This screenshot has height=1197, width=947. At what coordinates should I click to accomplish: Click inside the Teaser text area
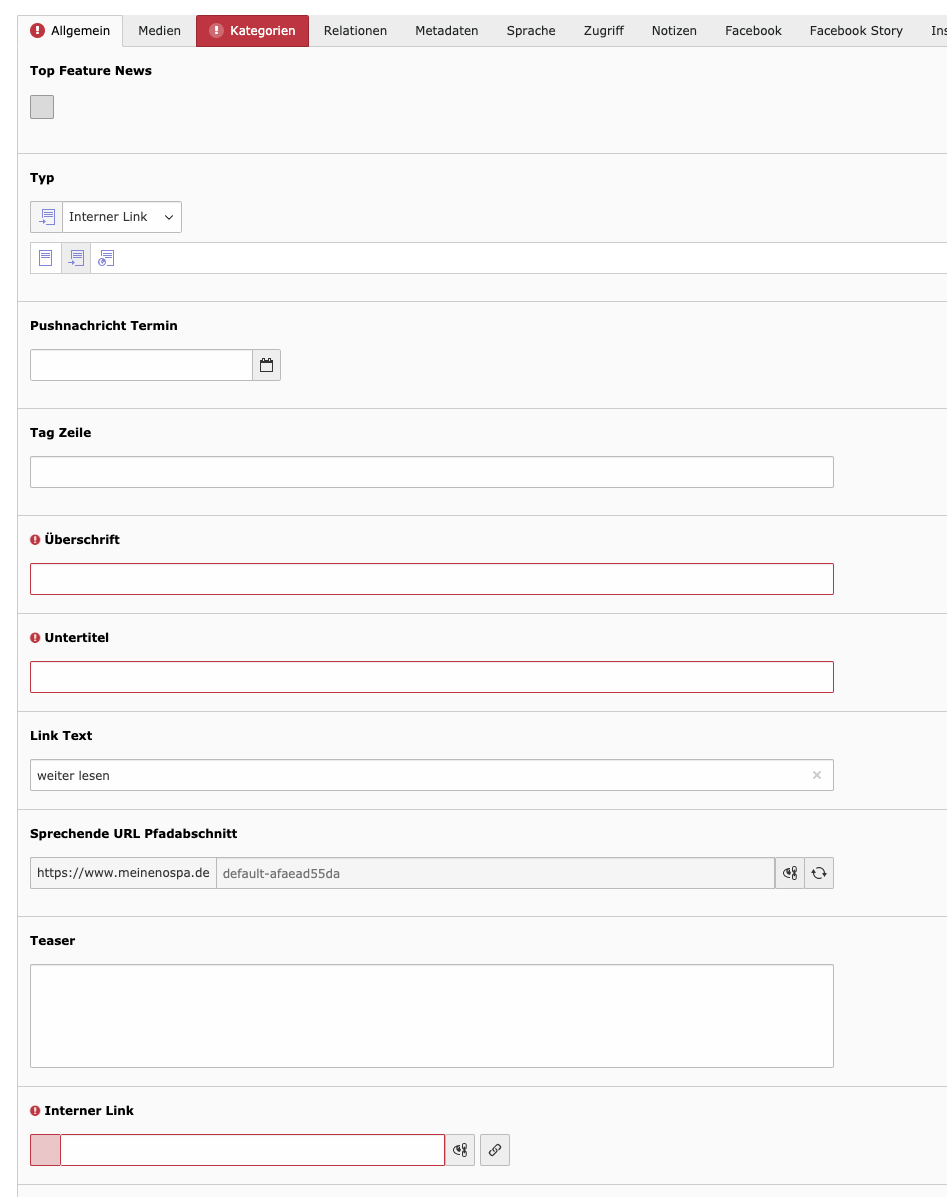tap(431, 1015)
